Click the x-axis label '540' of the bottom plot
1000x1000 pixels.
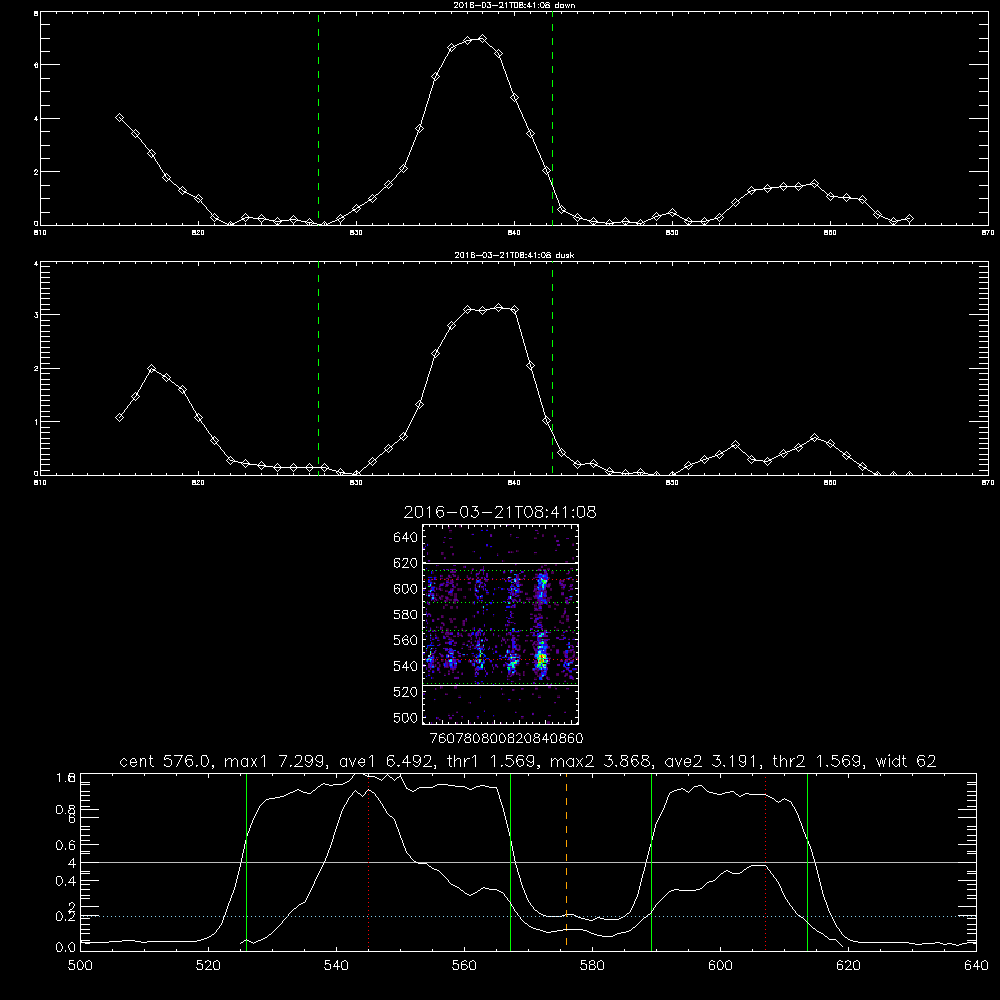point(336,966)
